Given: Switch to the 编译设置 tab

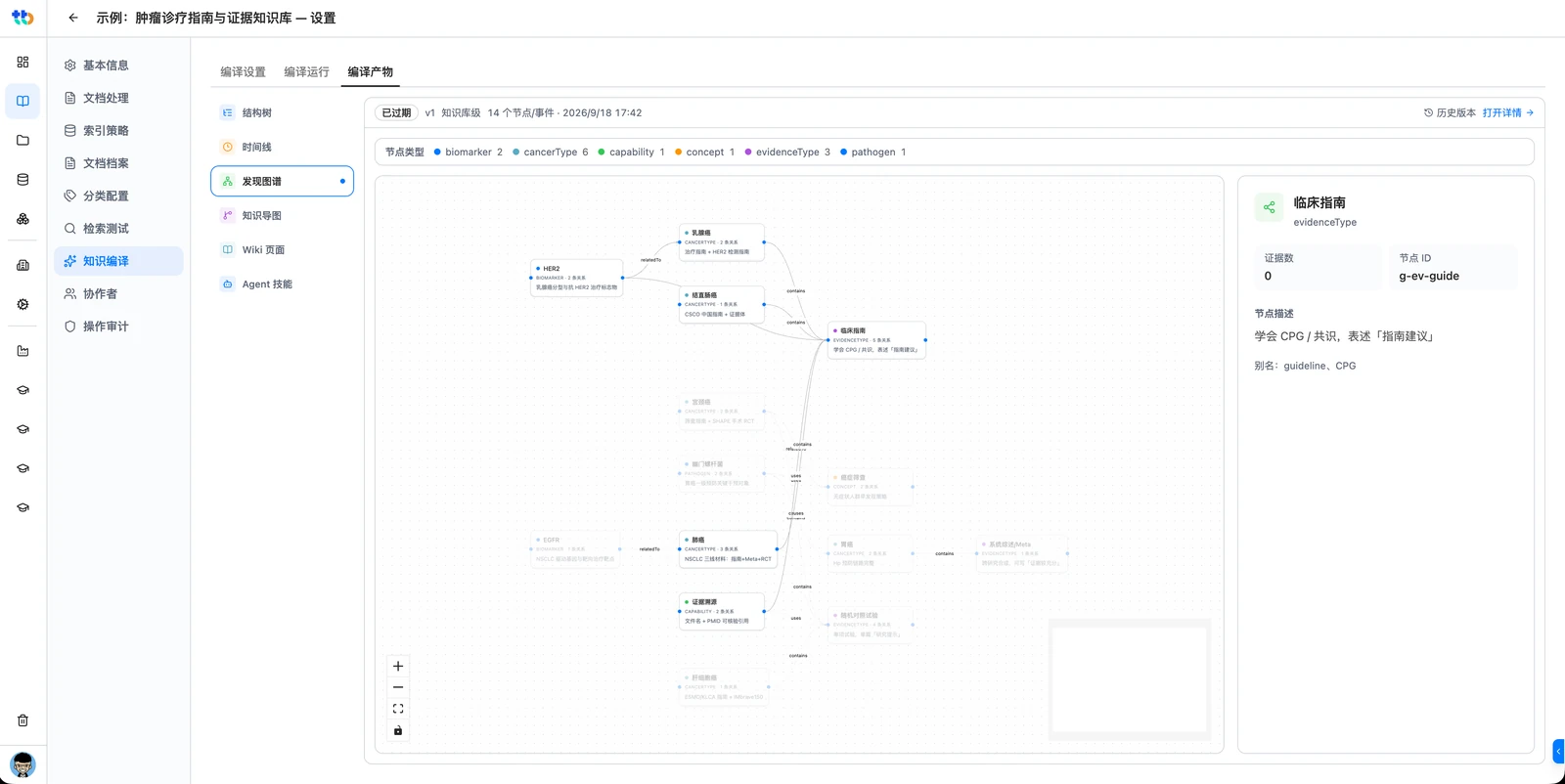Looking at the screenshot, I should click(x=243, y=72).
